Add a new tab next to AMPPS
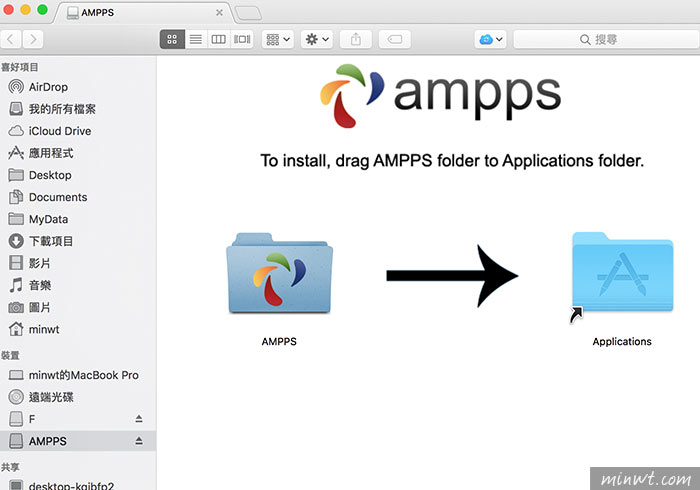Image resolution: width=700 pixels, height=490 pixels. click(248, 13)
